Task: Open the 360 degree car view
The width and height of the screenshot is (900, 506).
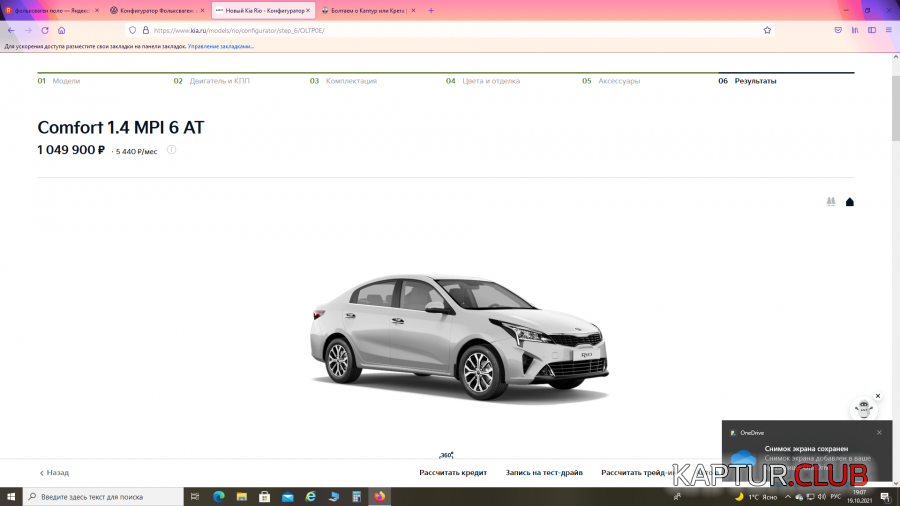Action: 446,455
